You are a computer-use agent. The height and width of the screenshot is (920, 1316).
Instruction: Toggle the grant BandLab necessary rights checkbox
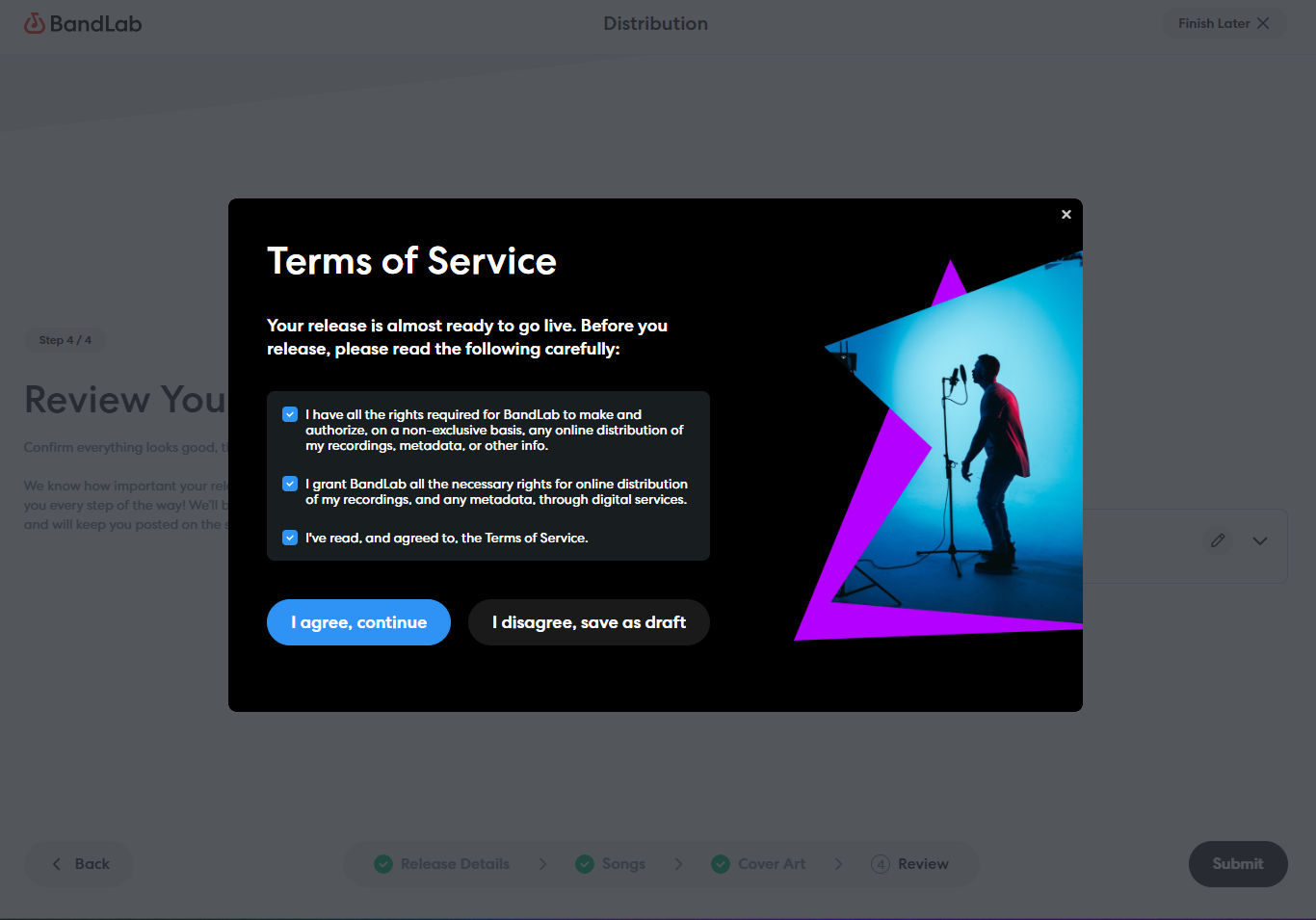pyautogui.click(x=290, y=484)
